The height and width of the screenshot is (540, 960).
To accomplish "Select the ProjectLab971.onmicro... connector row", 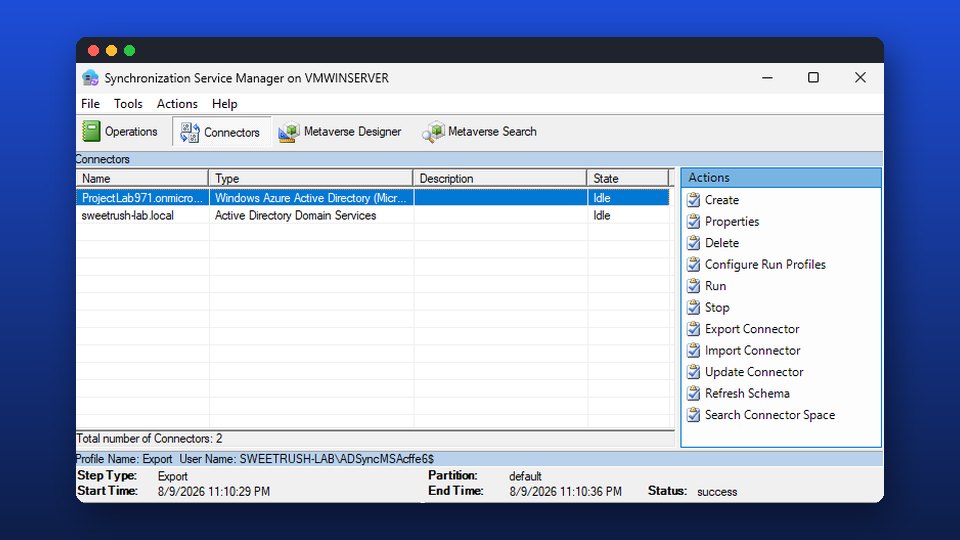I will [x=373, y=198].
